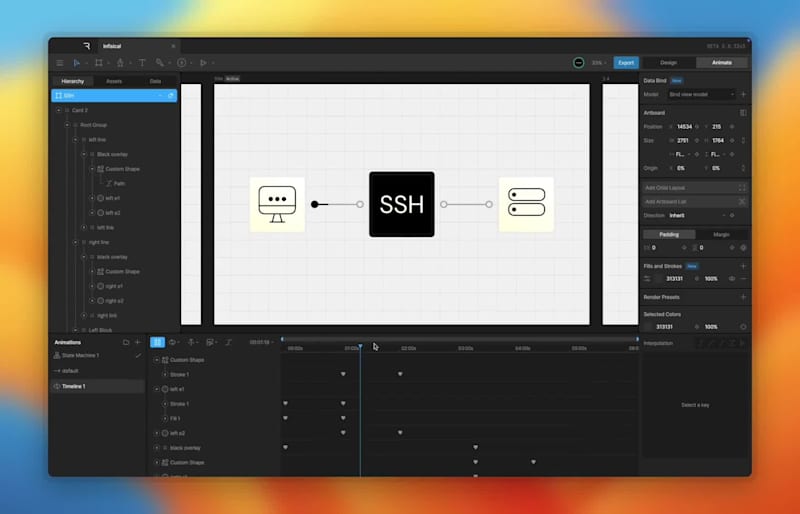Select the Padding tab
Image resolution: width=800 pixels, height=514 pixels.
tap(669, 234)
